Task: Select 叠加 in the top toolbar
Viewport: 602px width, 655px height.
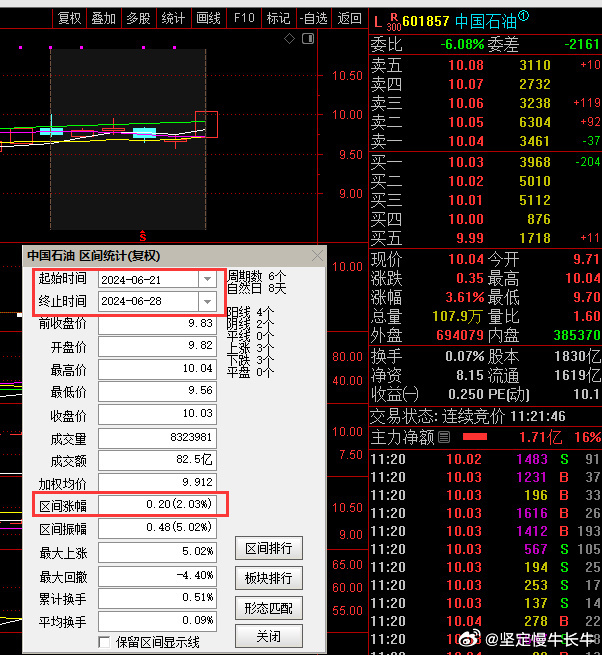Action: point(103,17)
